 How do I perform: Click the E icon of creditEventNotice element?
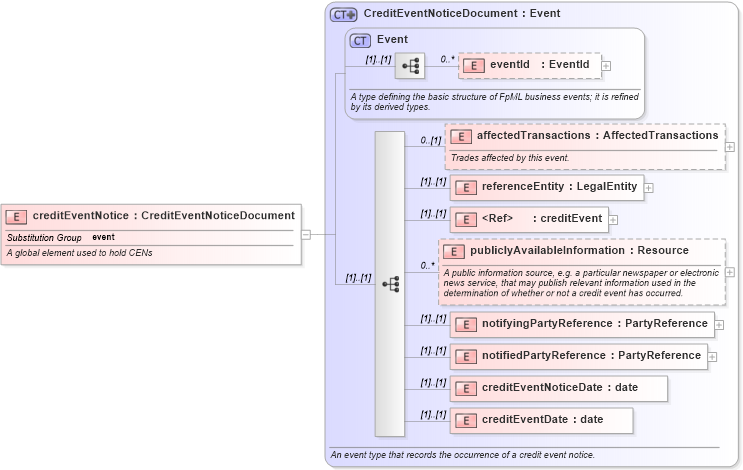tap(16, 217)
